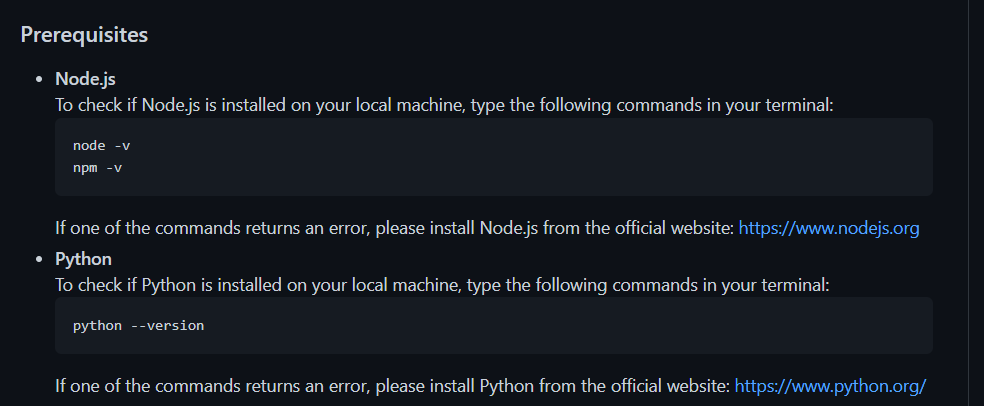Click the 'To check if Node.js is installed' sentence
Screen dimensions: 984x406
pos(444,105)
